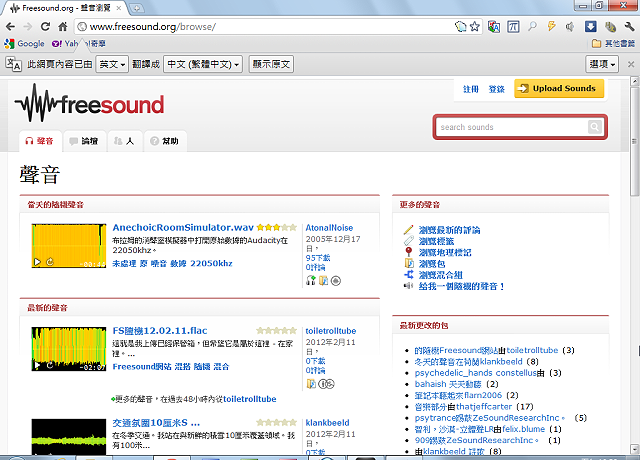The width and height of the screenshot is (640, 460).
Task: Click the pack icon under toiletrolltube's sound
Action: coord(311,384)
